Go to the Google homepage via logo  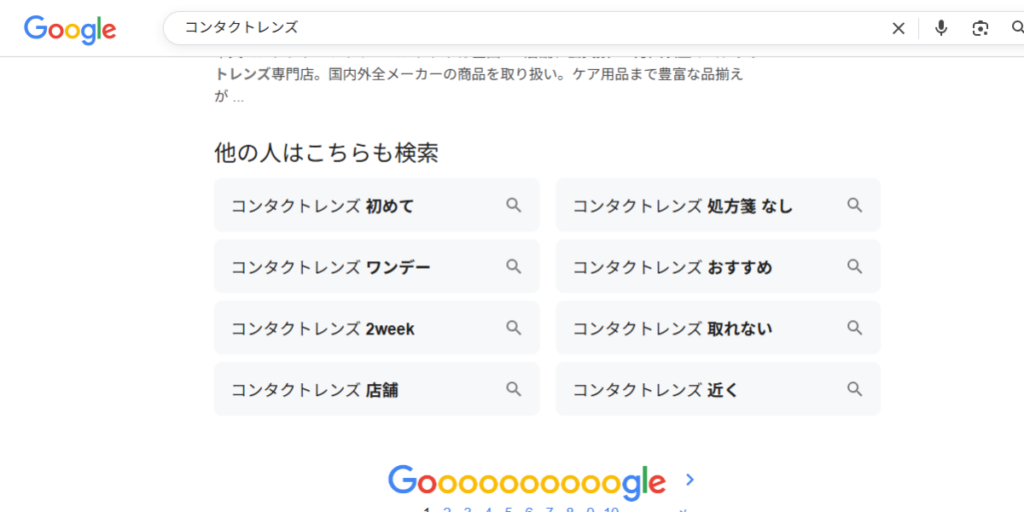(x=70, y=29)
